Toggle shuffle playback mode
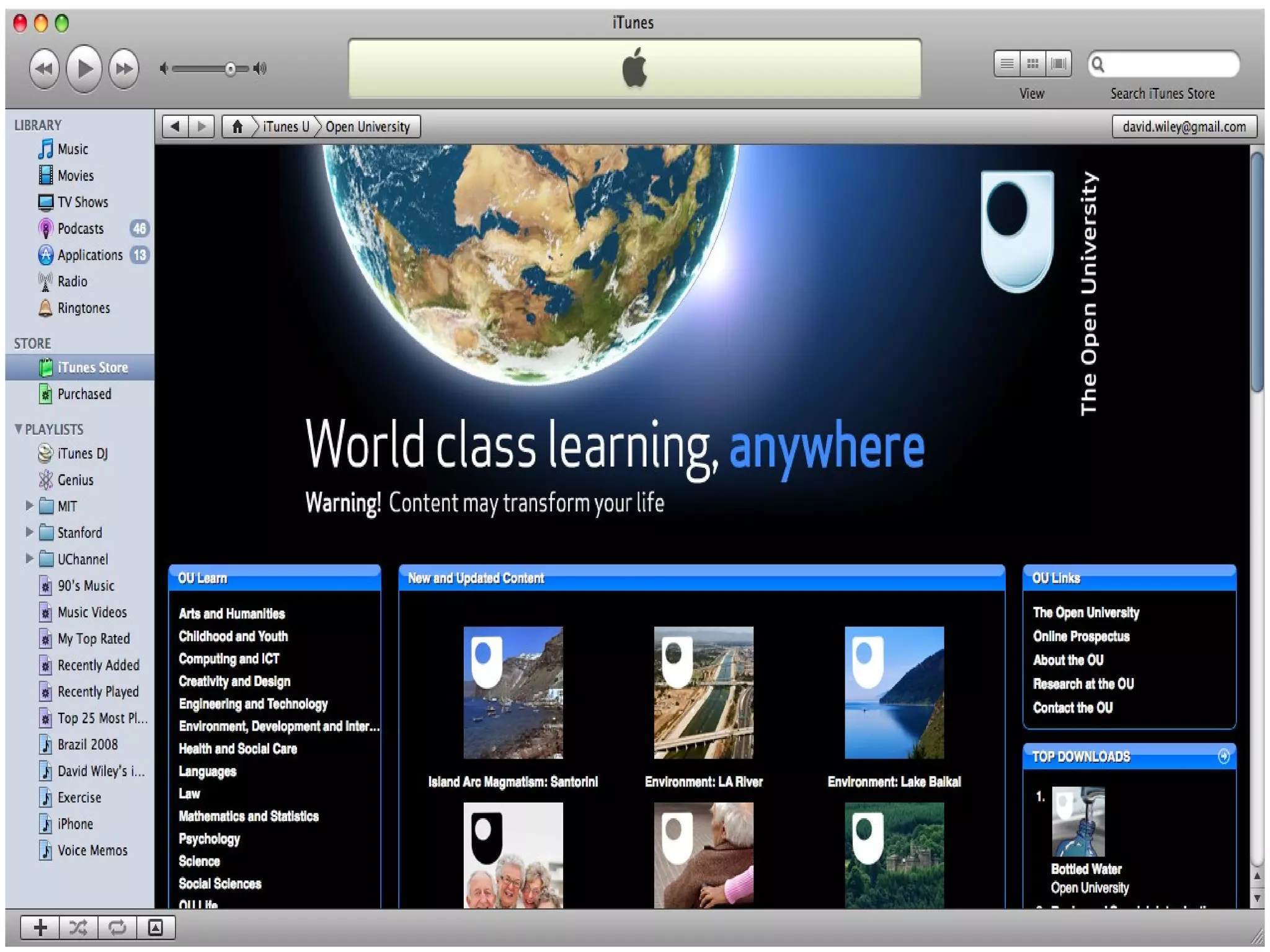The image size is (1270, 952). 79,927
